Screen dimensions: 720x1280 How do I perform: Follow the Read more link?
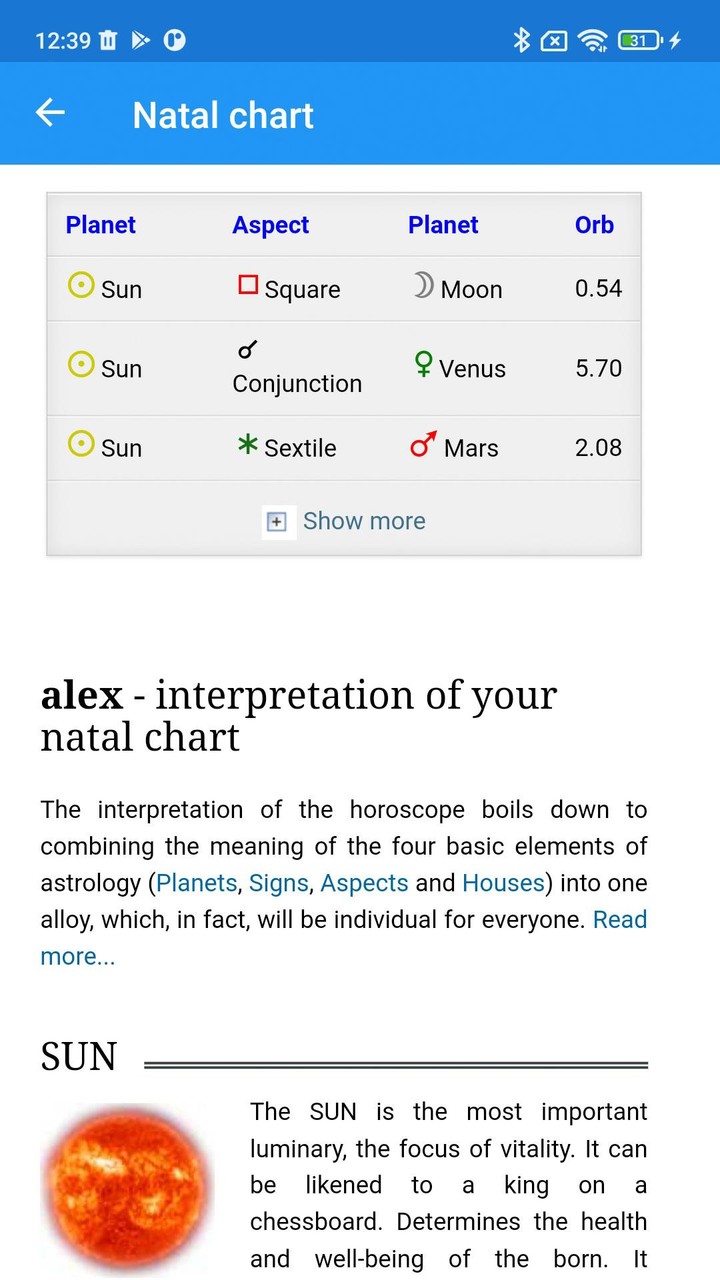click(620, 919)
